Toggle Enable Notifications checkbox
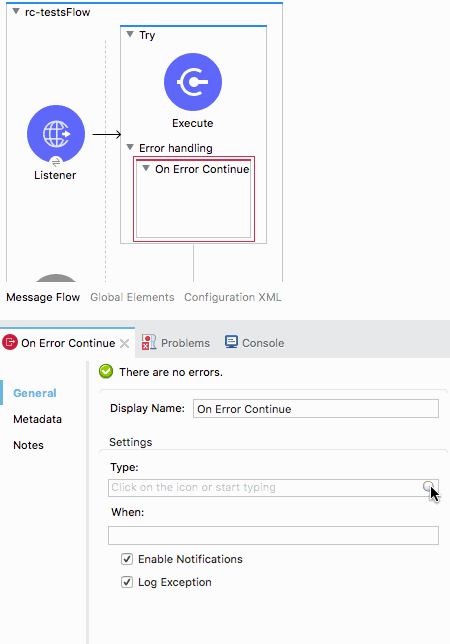 coord(127,559)
